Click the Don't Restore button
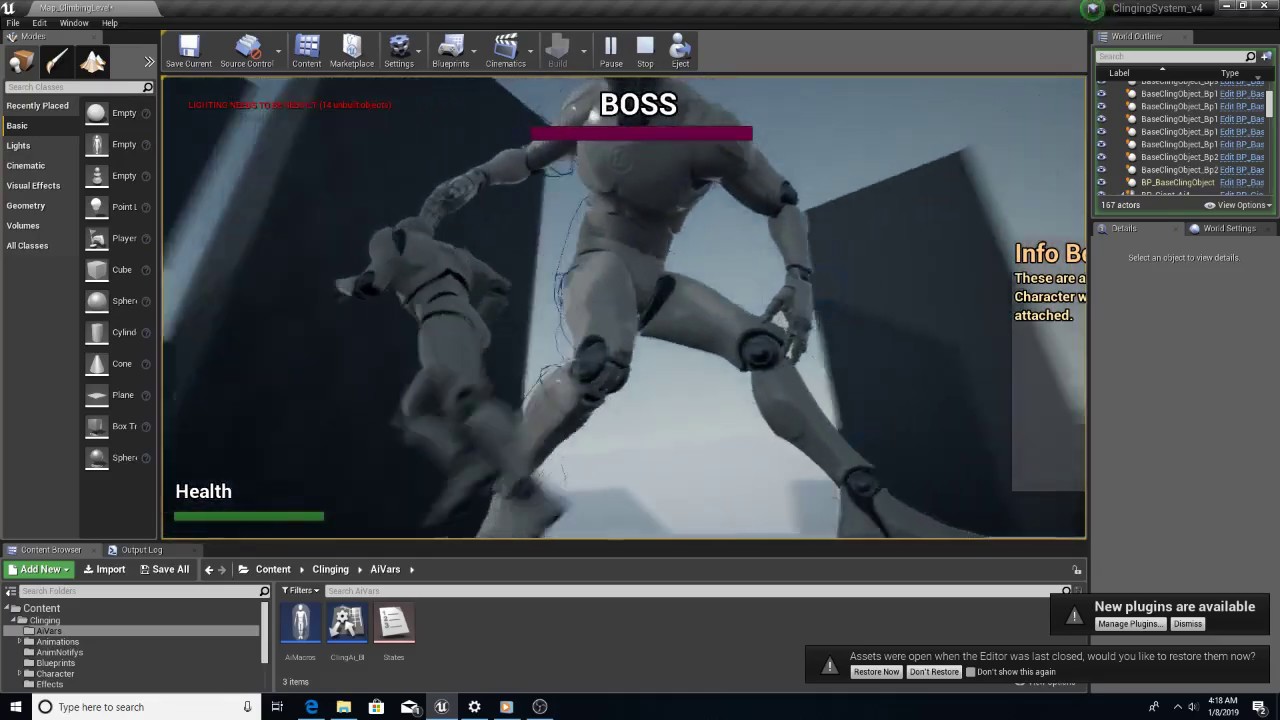1280x720 pixels. [x=934, y=672]
